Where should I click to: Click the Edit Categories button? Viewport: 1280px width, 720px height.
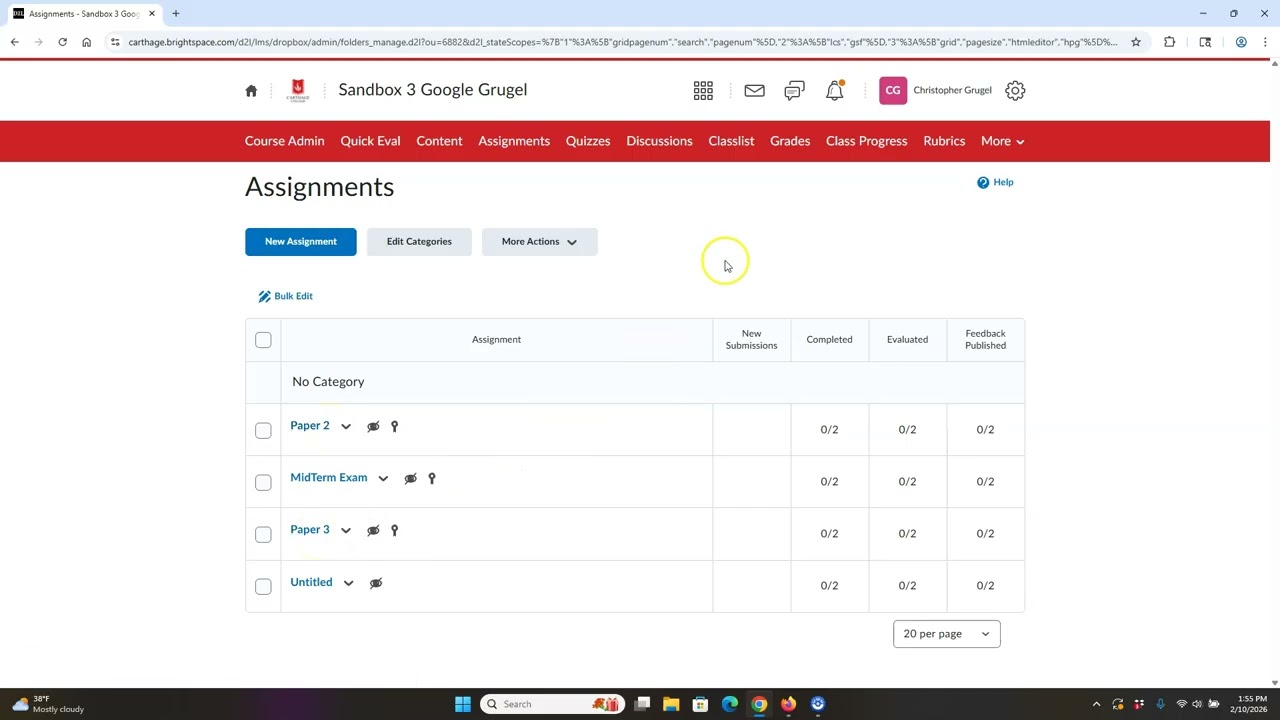pos(419,241)
